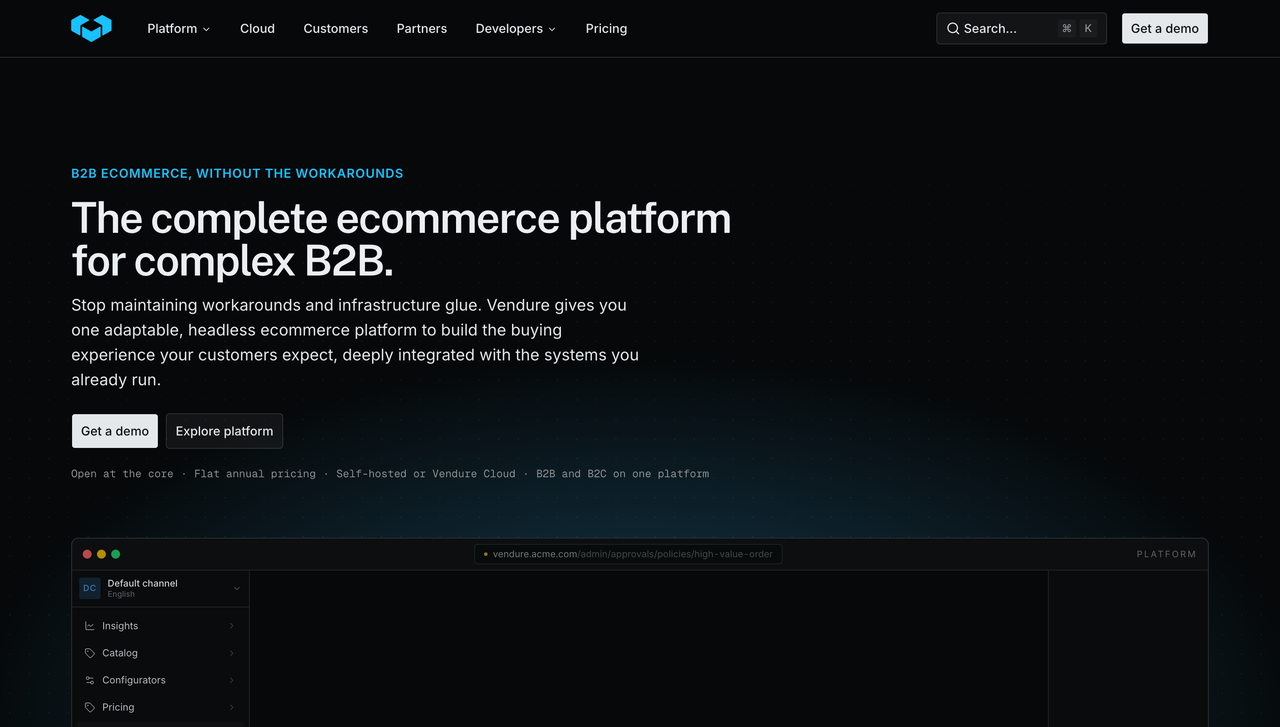Open the Developers dropdown menu

516,29
